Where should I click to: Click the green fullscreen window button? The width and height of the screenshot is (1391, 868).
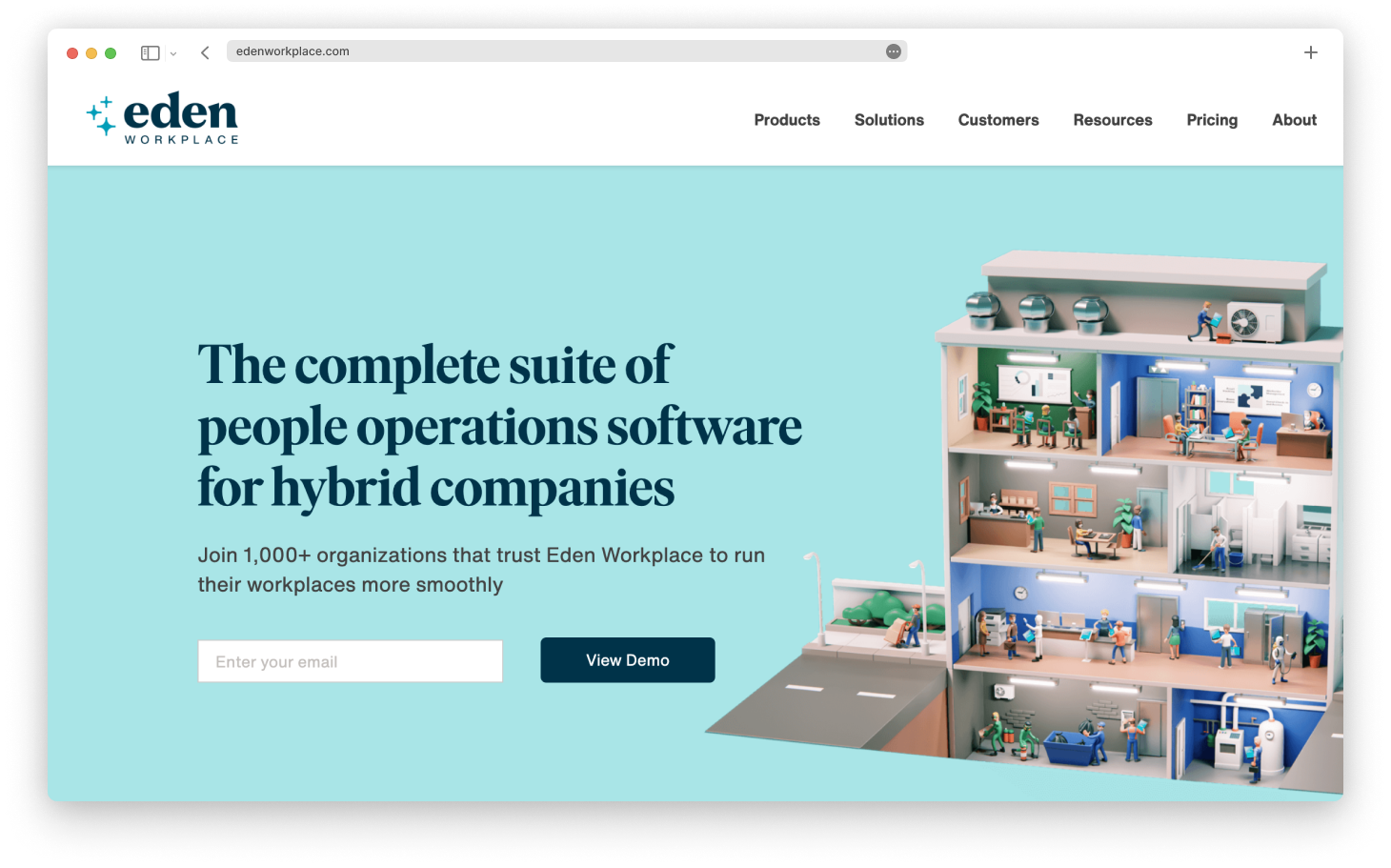[x=111, y=53]
